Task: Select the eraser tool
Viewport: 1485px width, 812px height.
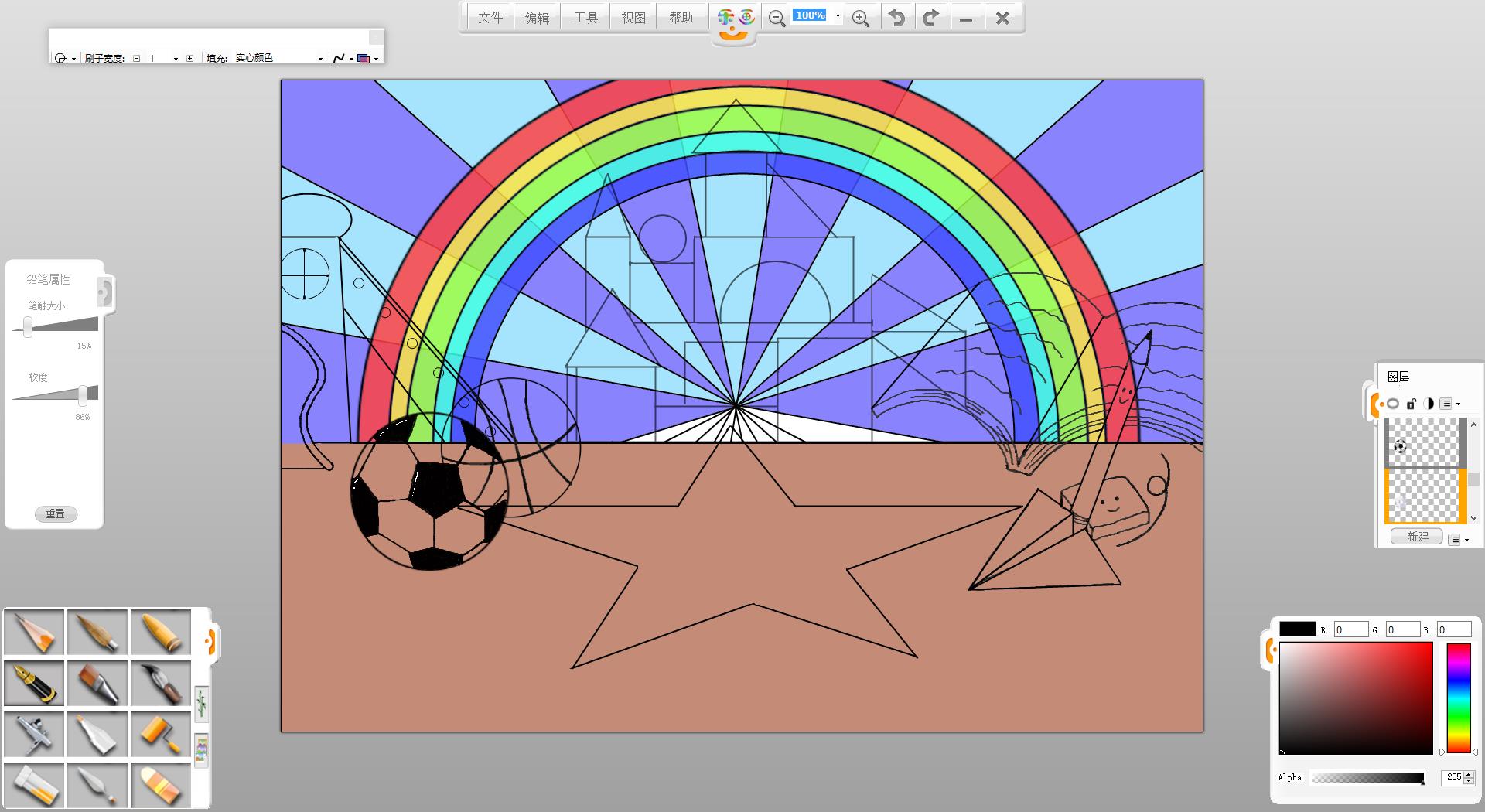Action: pyautogui.click(x=161, y=784)
